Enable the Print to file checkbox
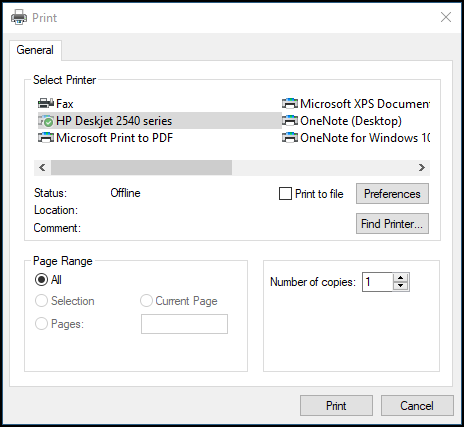Screen dimensions: 464x427 285,194
